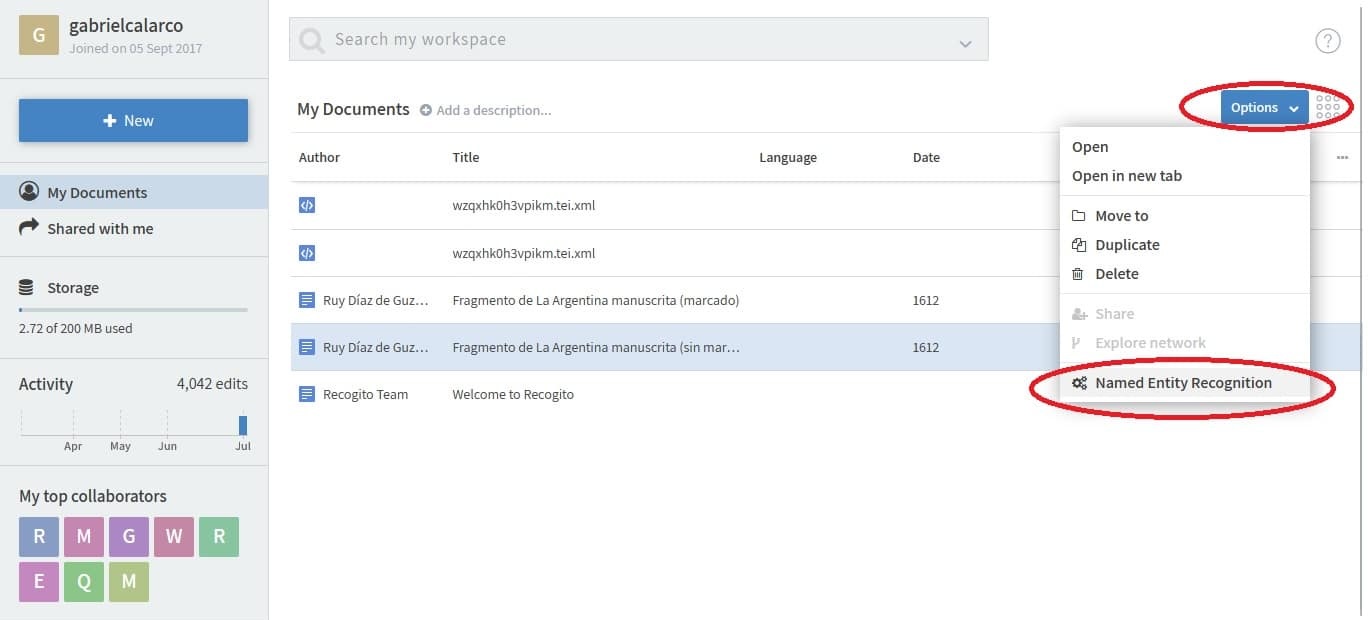Click the search magnifier icon
Viewport: 1368px width, 620px height.
(x=312, y=40)
